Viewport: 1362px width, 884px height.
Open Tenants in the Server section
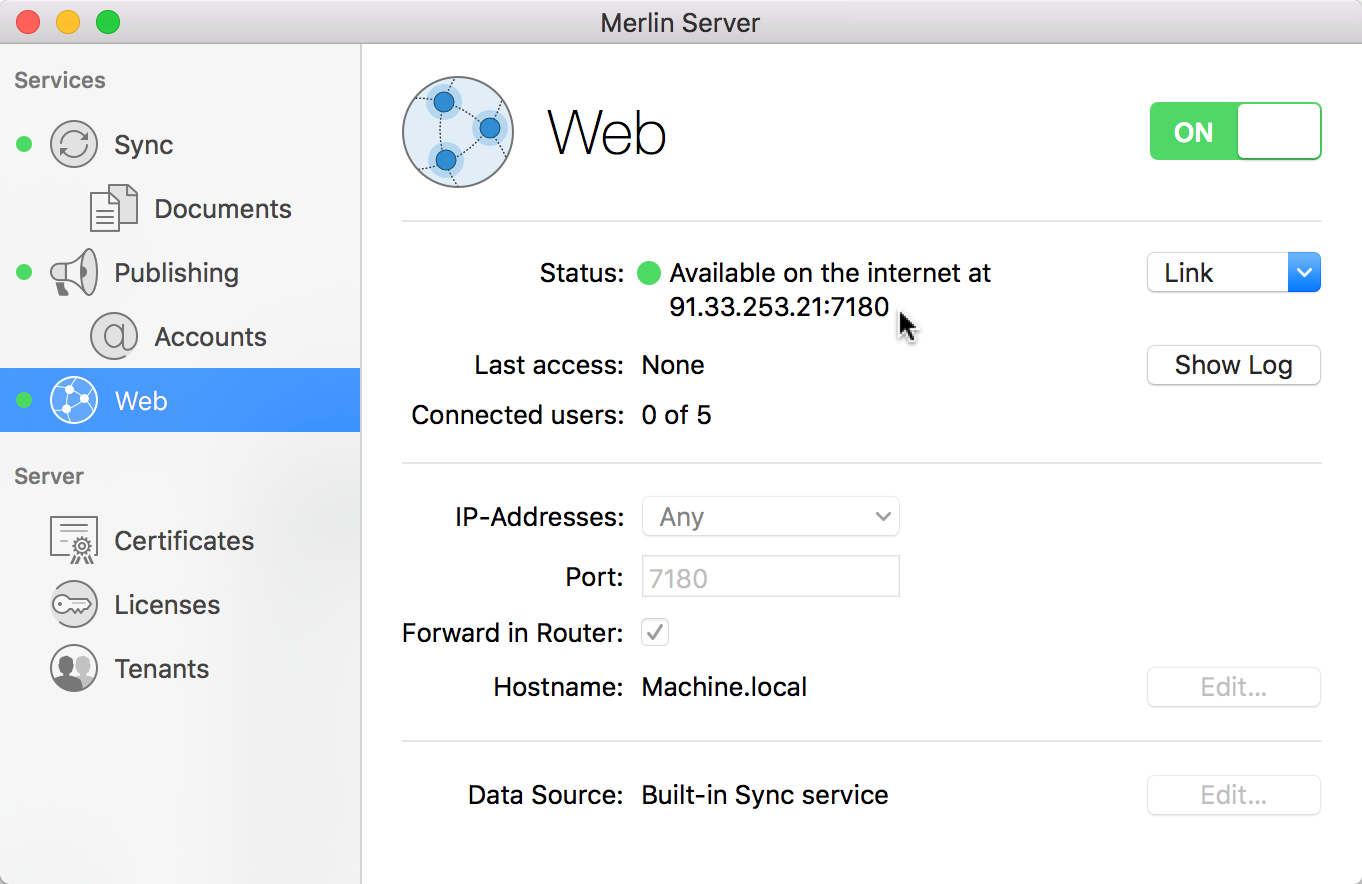pos(180,668)
